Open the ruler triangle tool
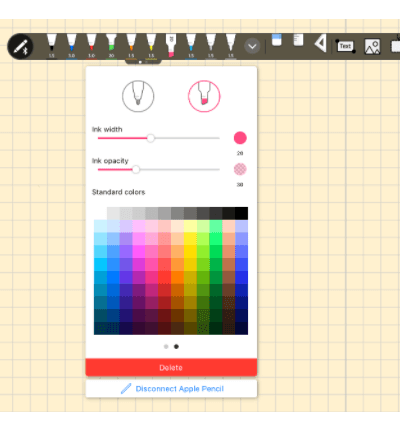This screenshot has width=400, height=433. pos(321,43)
